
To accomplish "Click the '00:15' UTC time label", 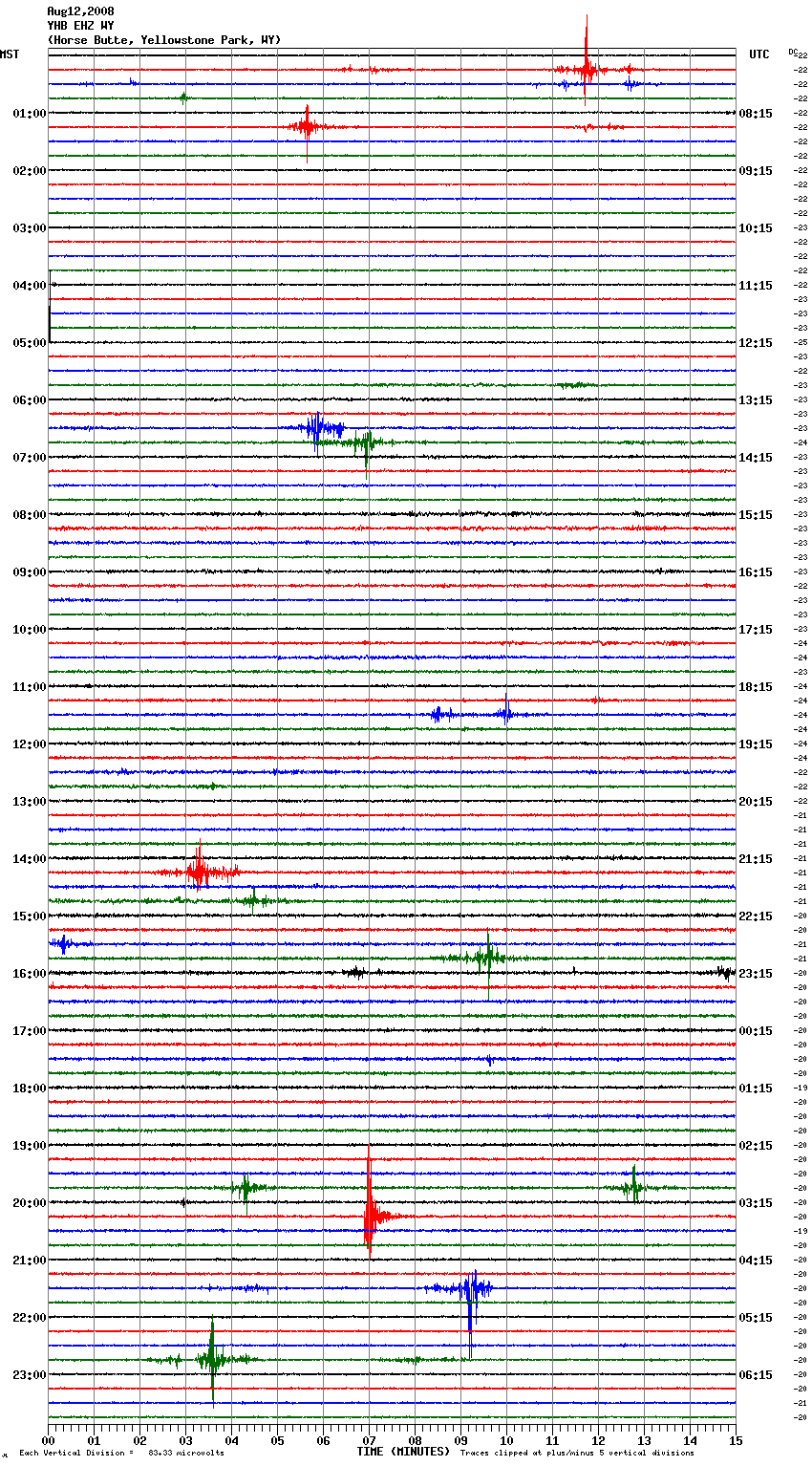I will 756,1031.
